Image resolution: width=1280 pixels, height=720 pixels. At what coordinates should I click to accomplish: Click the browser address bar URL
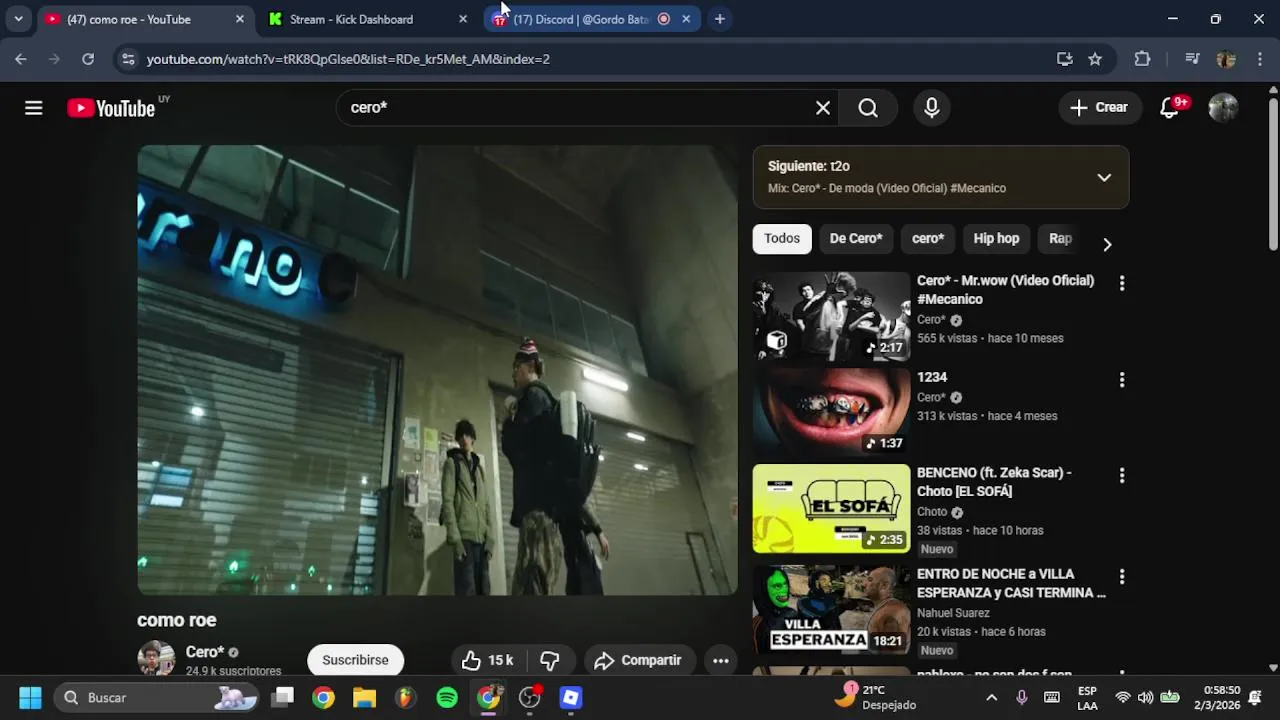click(x=348, y=59)
